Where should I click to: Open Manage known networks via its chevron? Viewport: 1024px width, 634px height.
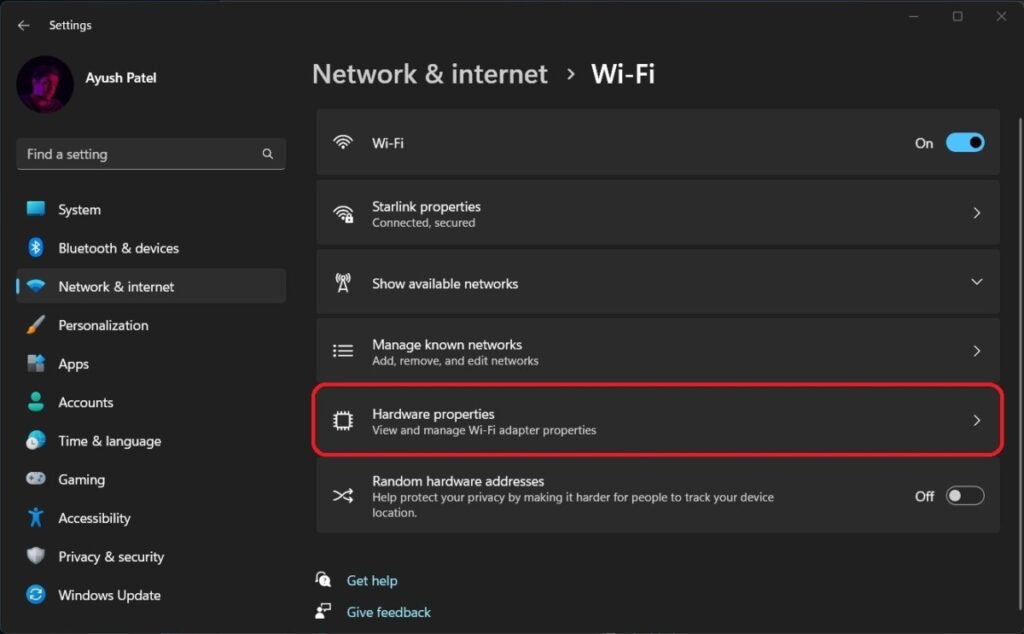click(975, 351)
